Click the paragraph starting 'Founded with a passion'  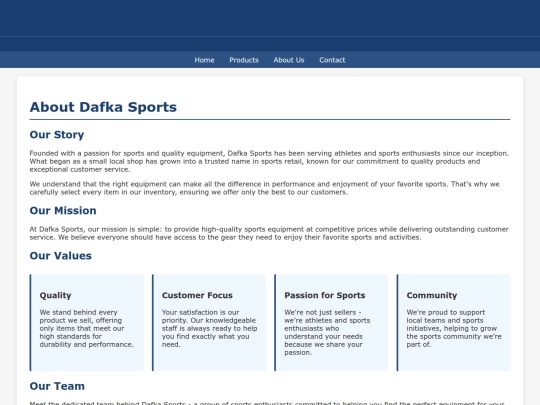(269, 161)
